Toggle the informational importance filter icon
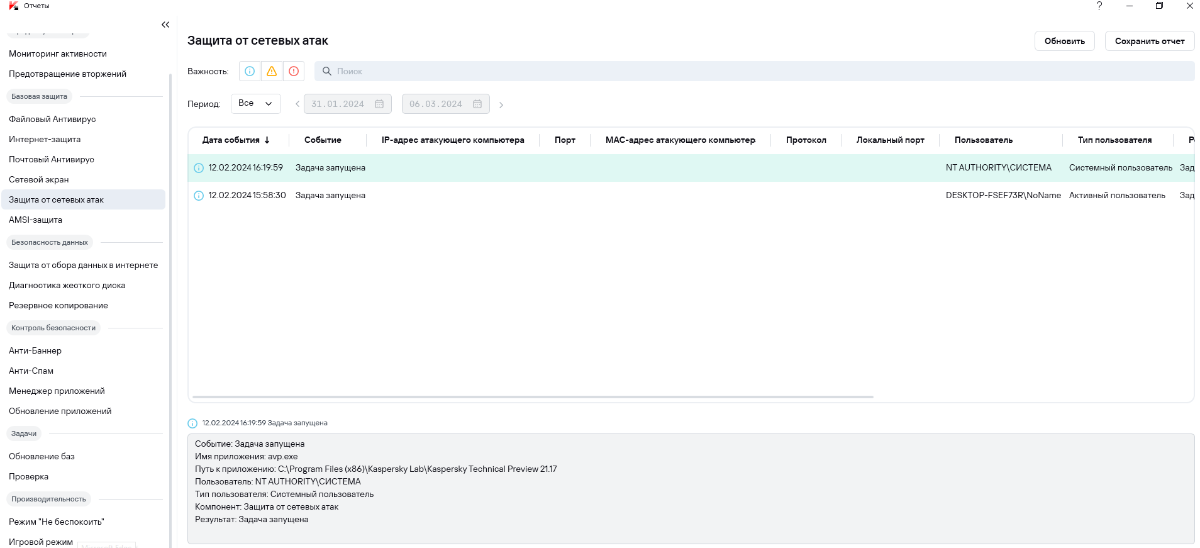This screenshot has width=1200, height=548. 250,71
